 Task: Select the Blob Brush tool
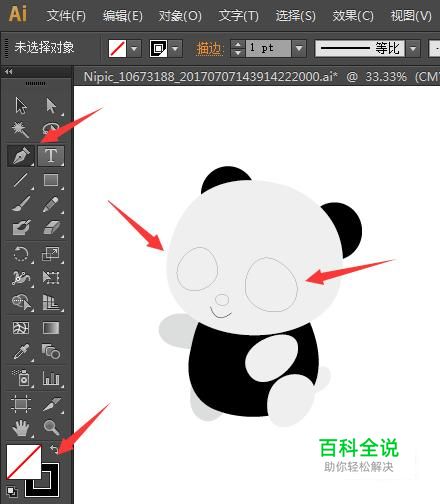(x=21, y=228)
